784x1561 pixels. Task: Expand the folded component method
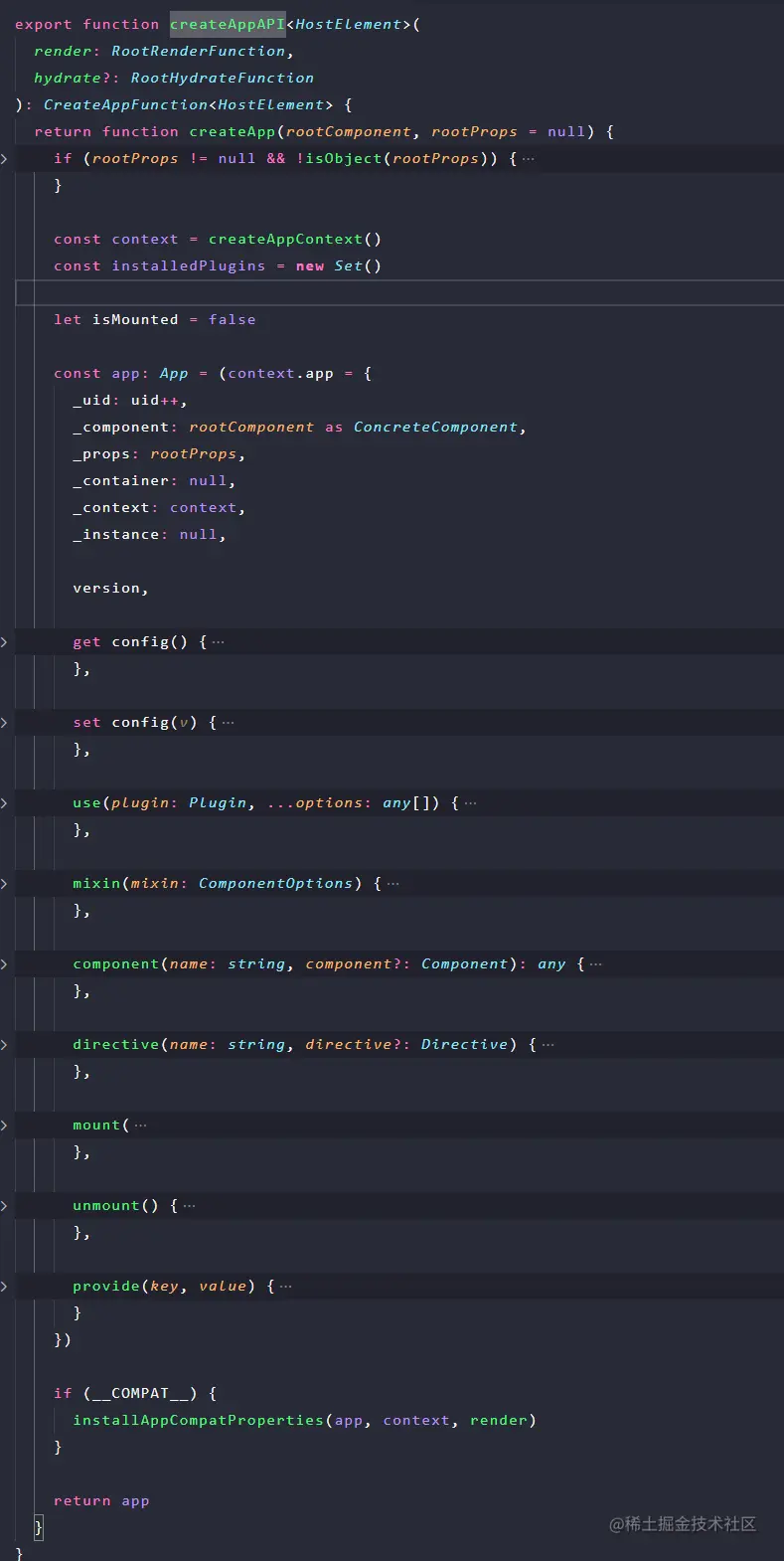[5, 964]
